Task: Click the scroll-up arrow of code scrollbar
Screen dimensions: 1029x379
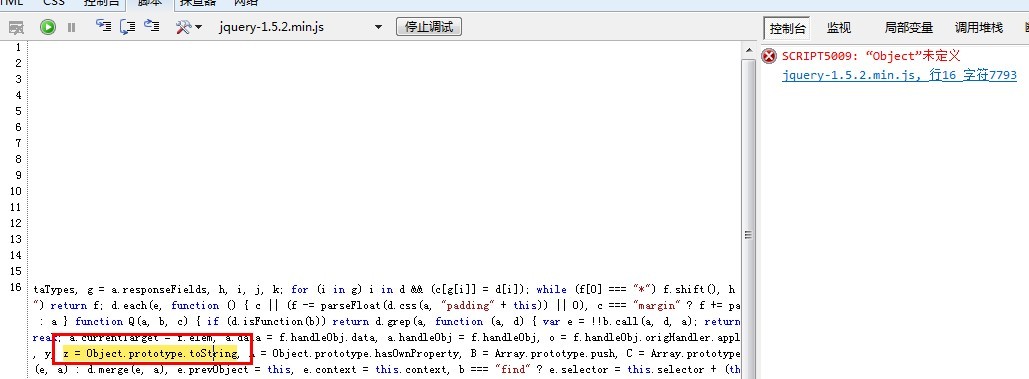Action: 748,50
